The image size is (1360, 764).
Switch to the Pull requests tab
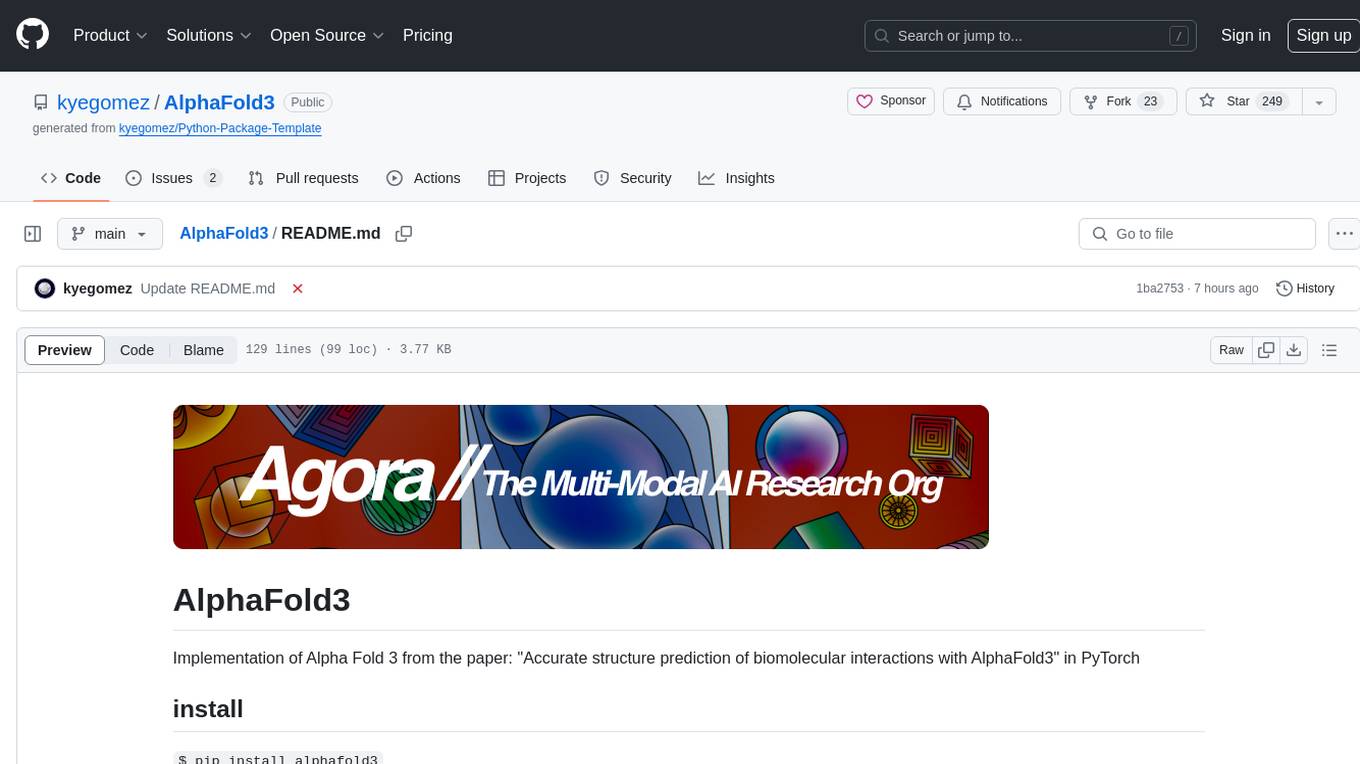coord(303,178)
